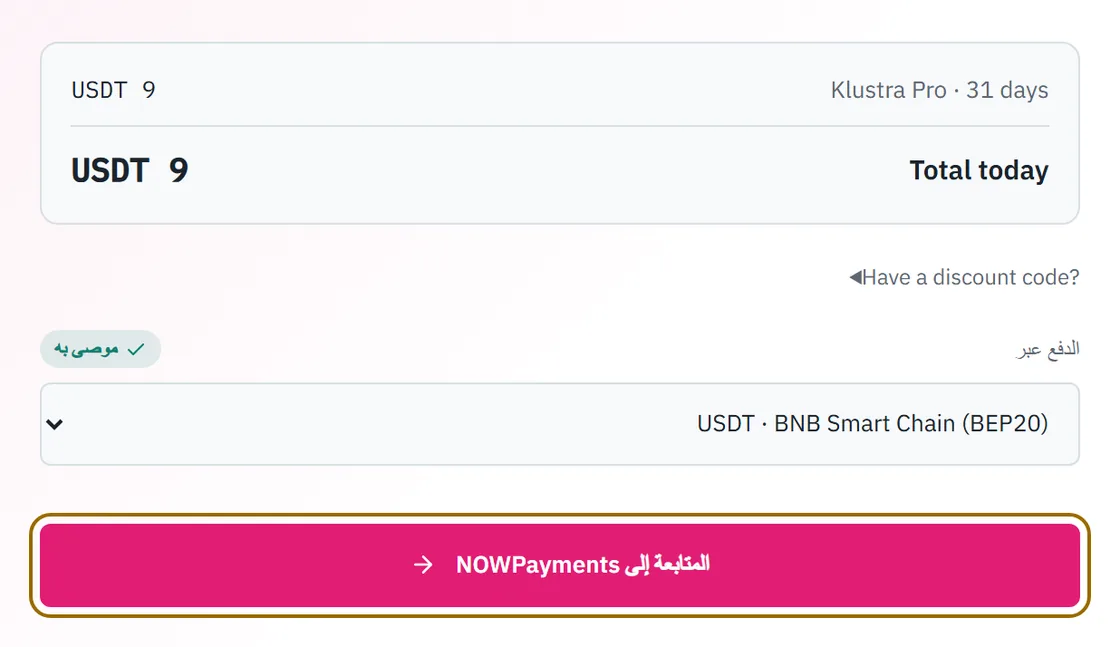
Task: Click the NOWPayments text on the button
Action: coord(538,565)
